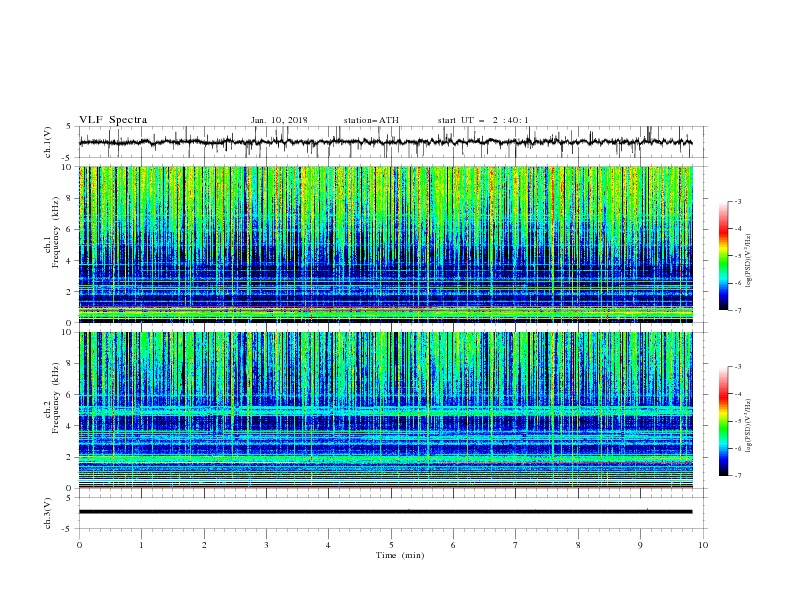Click time axis tick label 0
792x612 pixels.
79,545
